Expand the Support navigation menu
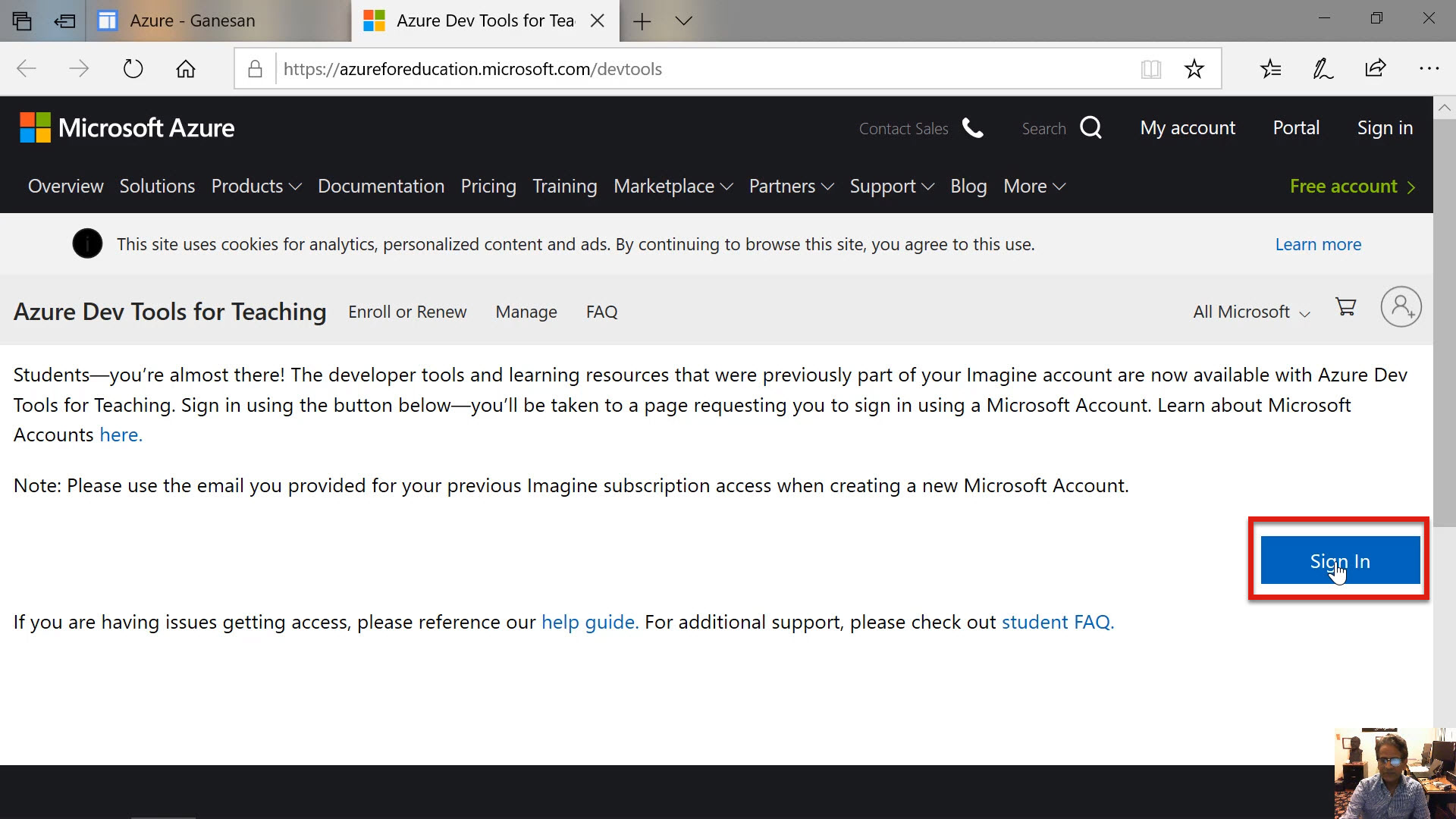The width and height of the screenshot is (1456, 819). [891, 187]
